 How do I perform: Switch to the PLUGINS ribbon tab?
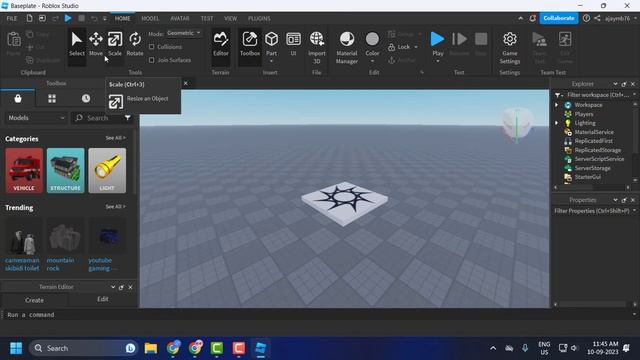[x=259, y=18]
